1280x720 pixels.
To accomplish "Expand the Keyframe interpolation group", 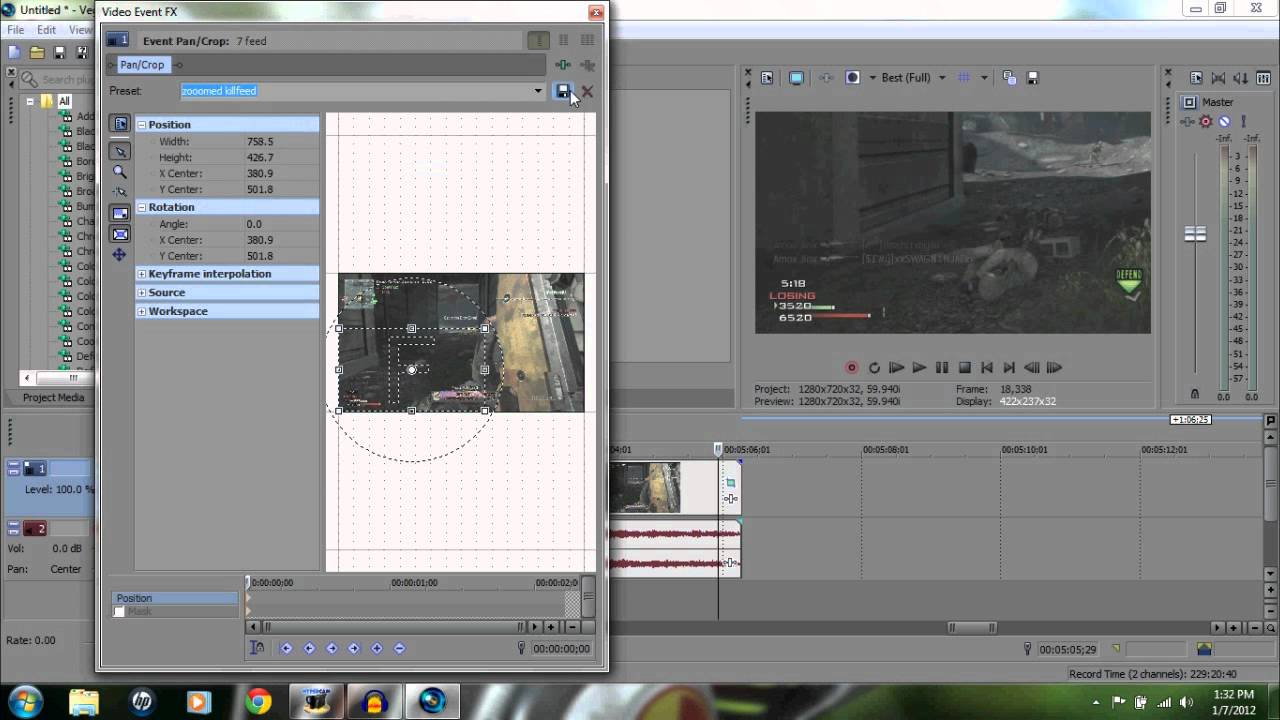I will click(x=142, y=274).
